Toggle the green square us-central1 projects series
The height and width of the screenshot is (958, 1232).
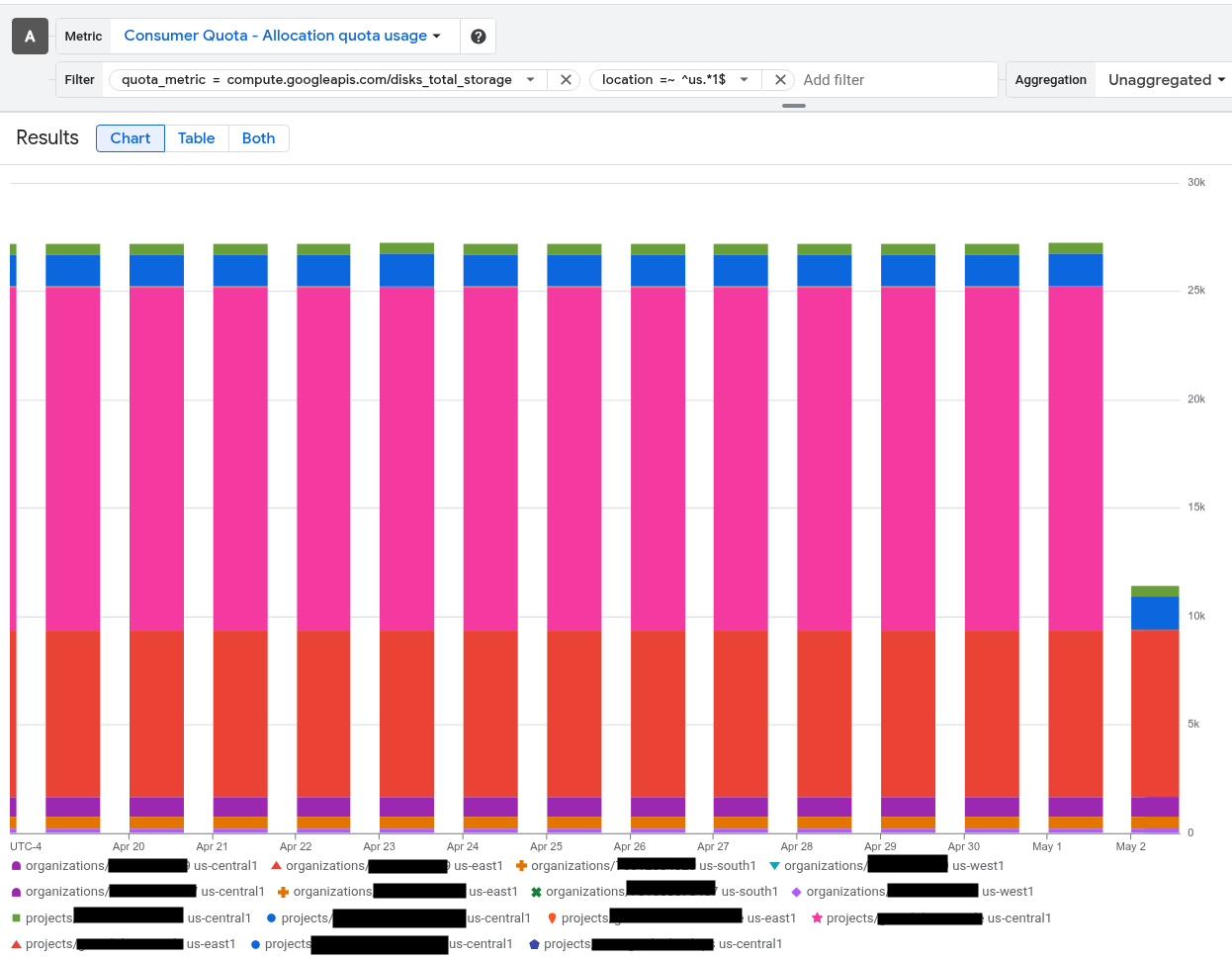[x=16, y=917]
